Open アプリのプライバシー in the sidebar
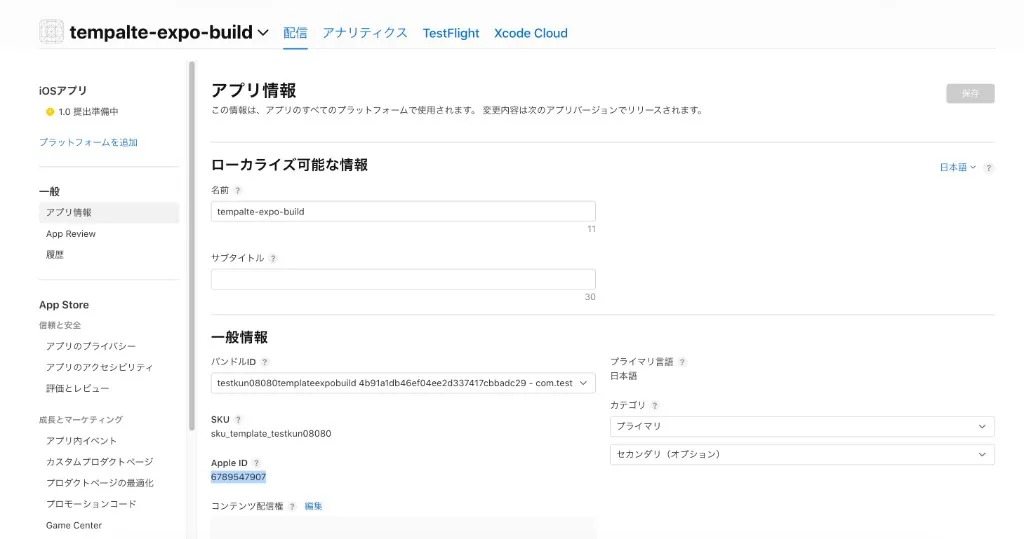The height and width of the screenshot is (539, 1024). tap(91, 346)
